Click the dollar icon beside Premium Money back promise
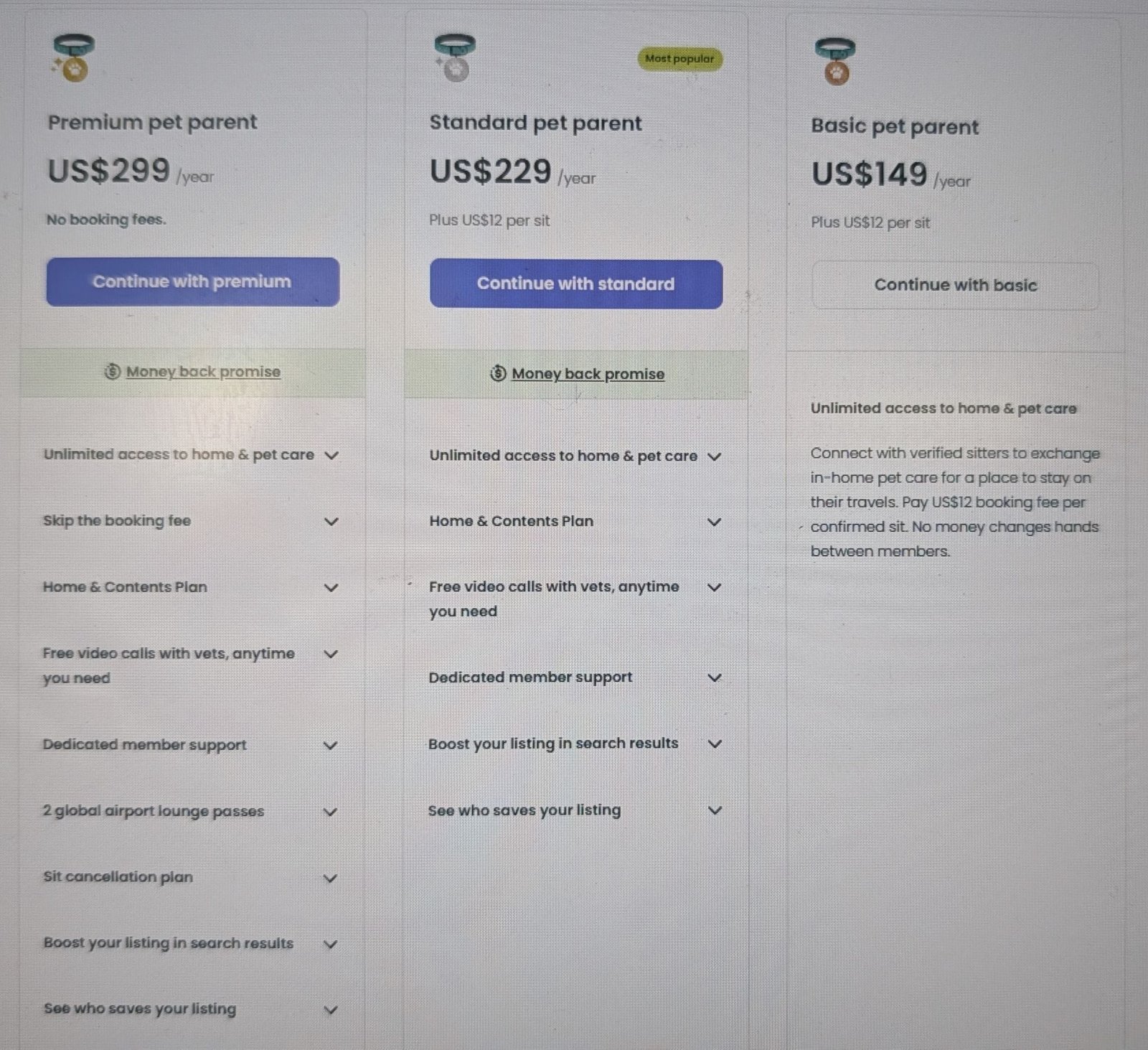The height and width of the screenshot is (1050, 1148). (x=112, y=372)
